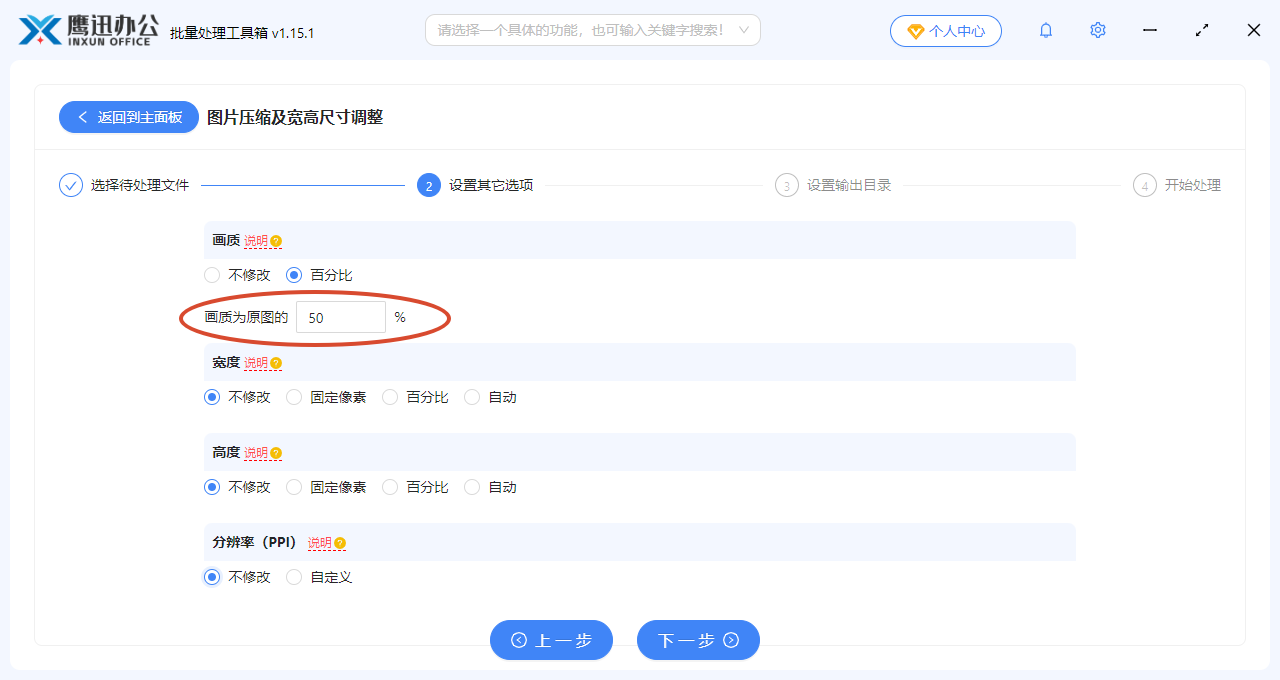Click the 画质为原图的 label
The height and width of the screenshot is (680, 1280).
tap(246, 317)
